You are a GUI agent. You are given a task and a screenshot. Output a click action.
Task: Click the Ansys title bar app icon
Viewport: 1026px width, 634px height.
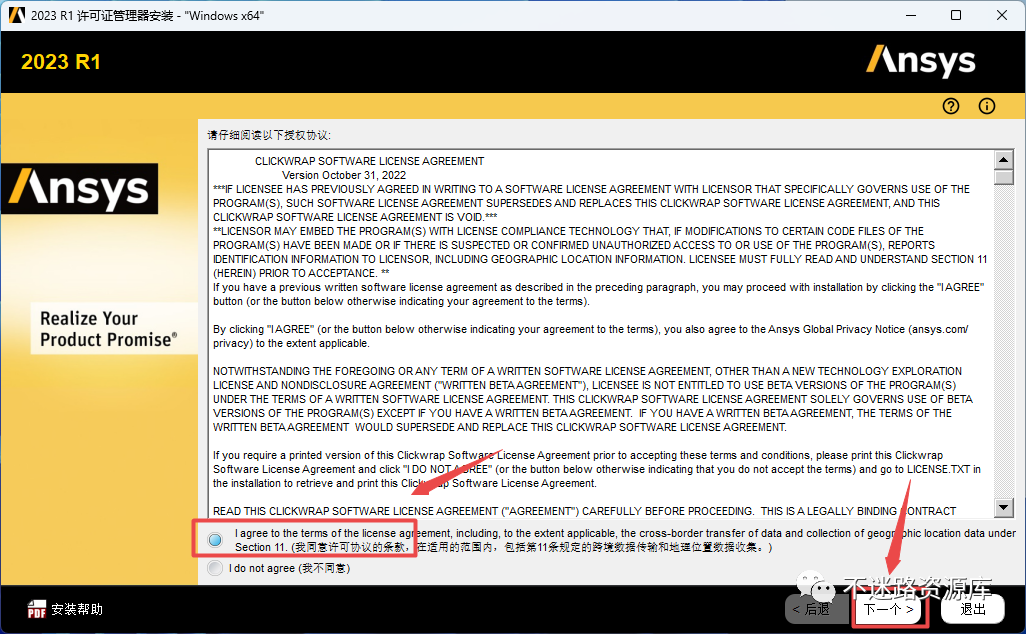point(16,15)
